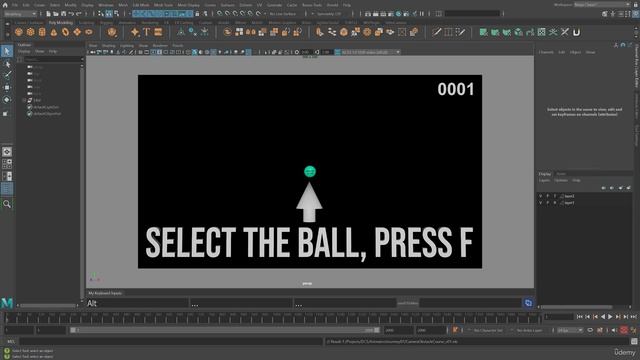
Task: Toggle display type R of layer1
Action: pyautogui.click(x=555, y=202)
